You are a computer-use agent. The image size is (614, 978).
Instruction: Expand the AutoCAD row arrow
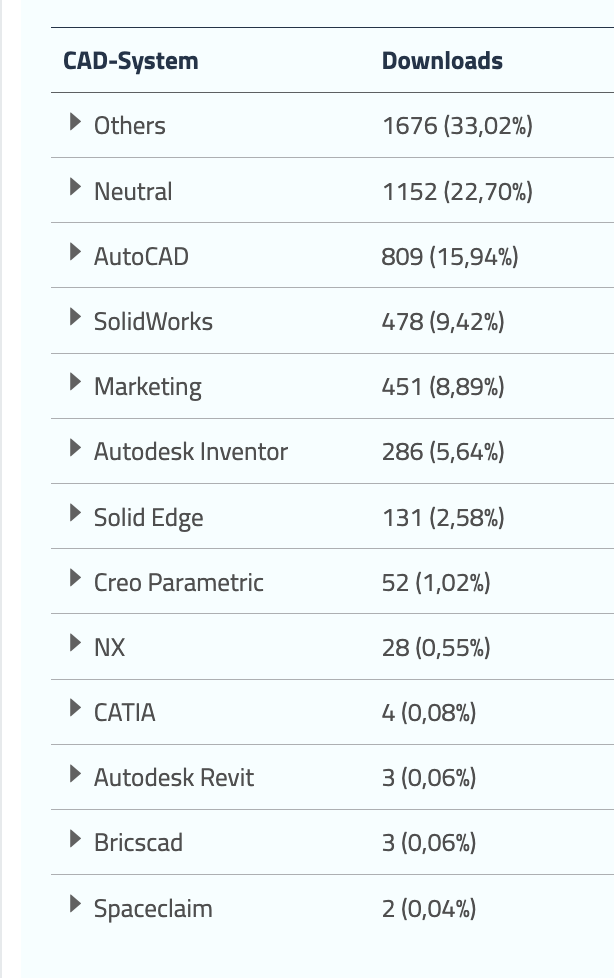(x=76, y=252)
